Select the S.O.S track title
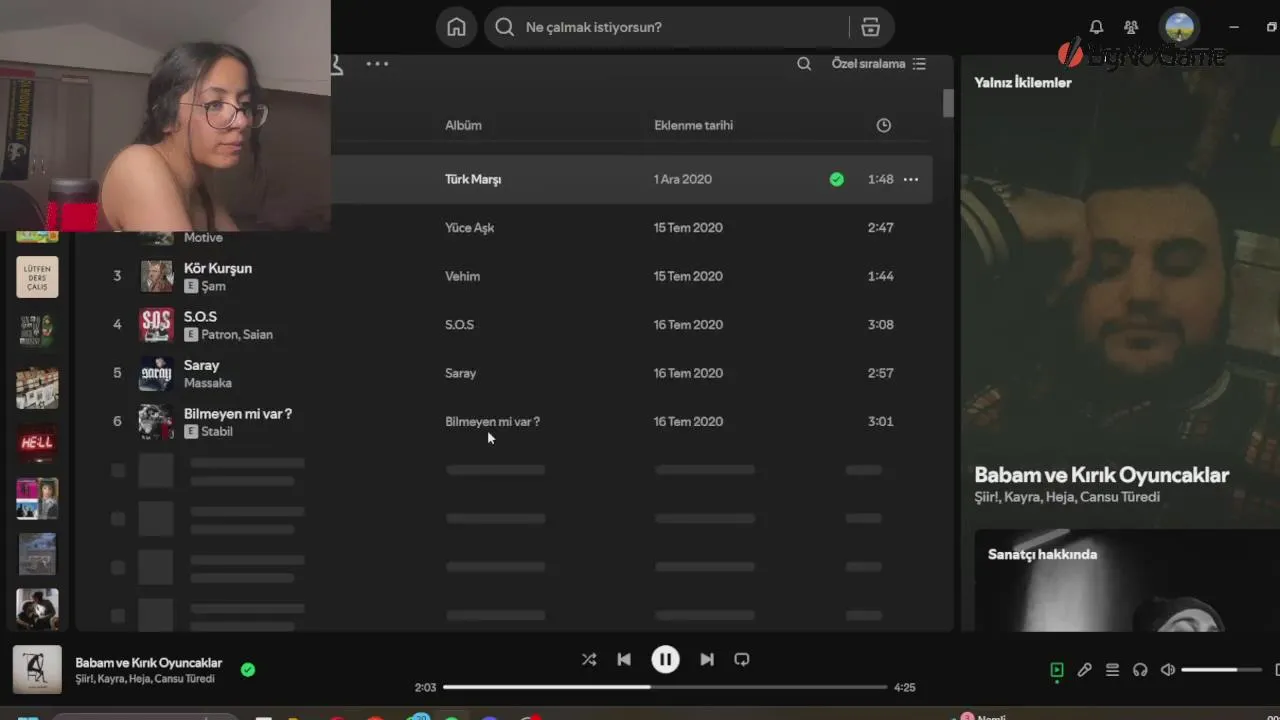The height and width of the screenshot is (720, 1280). 200,316
